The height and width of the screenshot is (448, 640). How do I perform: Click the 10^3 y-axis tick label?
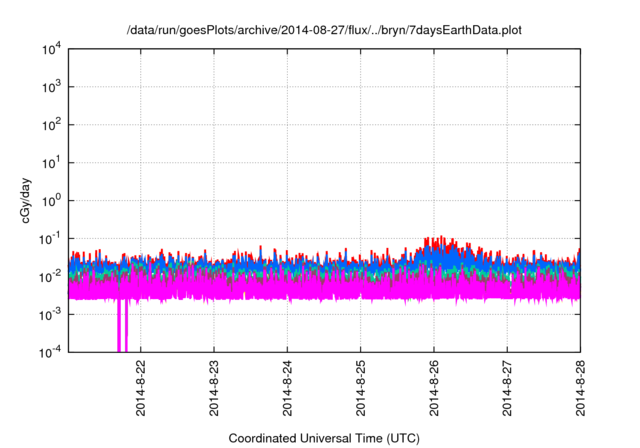(x=52, y=87)
